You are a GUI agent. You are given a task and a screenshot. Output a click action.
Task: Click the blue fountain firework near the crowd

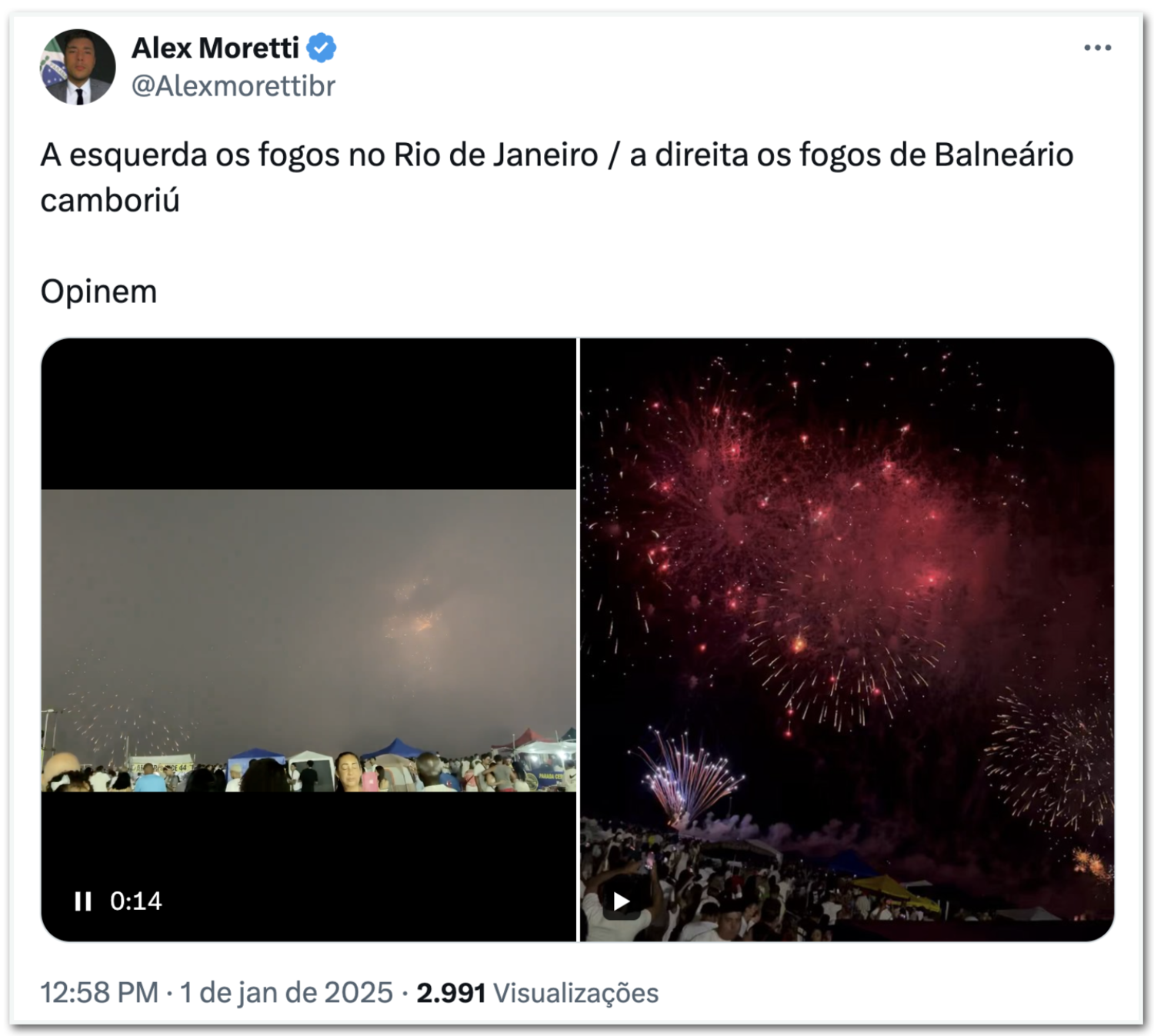[x=686, y=773]
